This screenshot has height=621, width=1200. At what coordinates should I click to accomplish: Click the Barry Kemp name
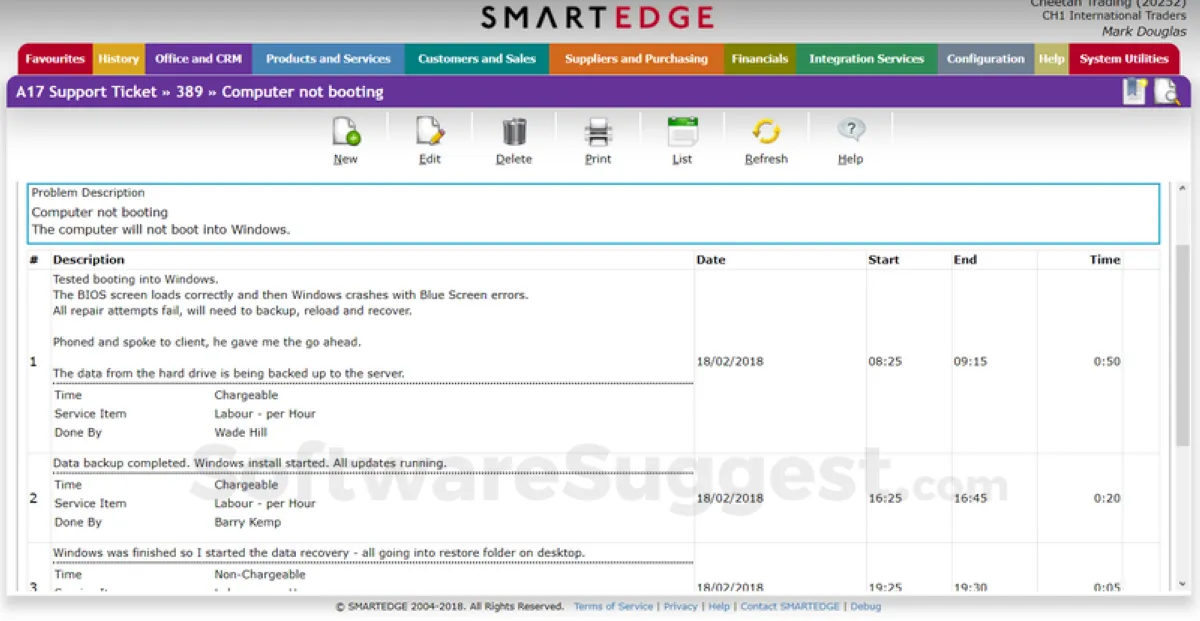pos(247,523)
